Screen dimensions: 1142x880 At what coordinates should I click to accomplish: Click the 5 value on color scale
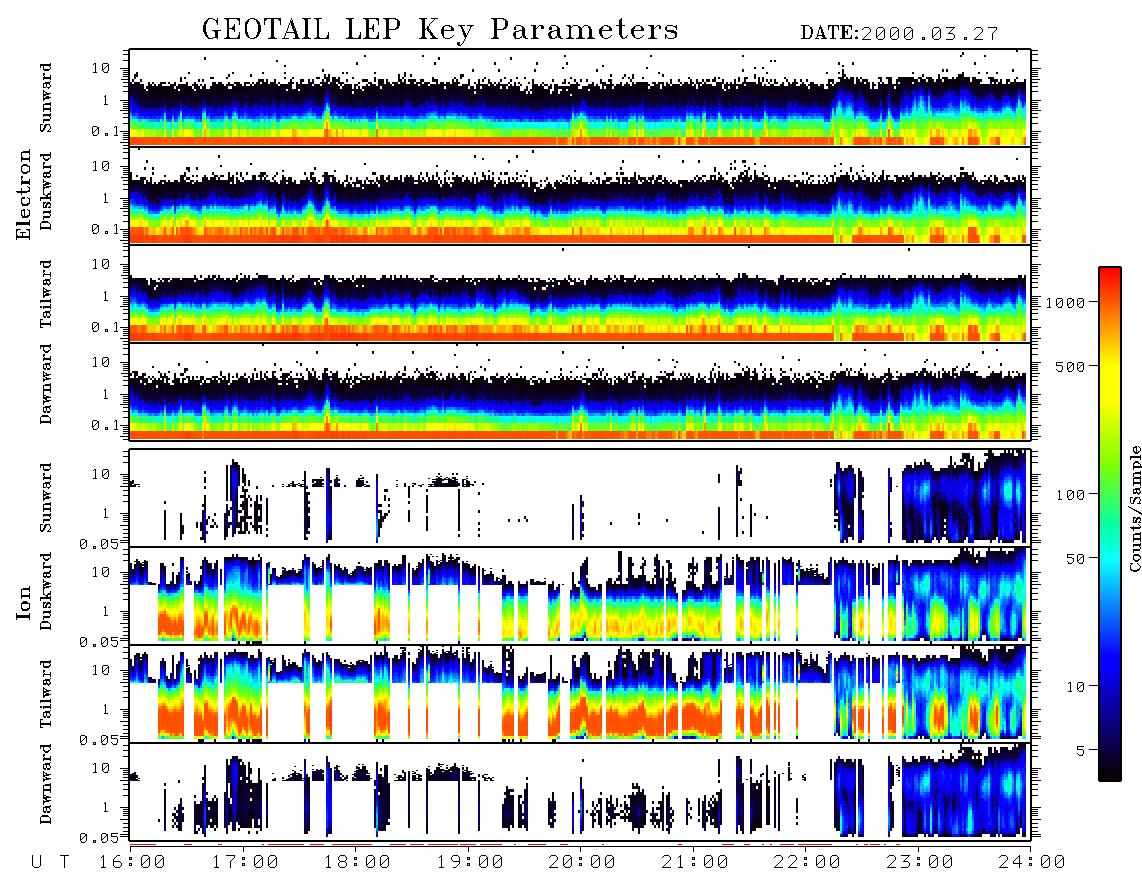pos(1081,750)
